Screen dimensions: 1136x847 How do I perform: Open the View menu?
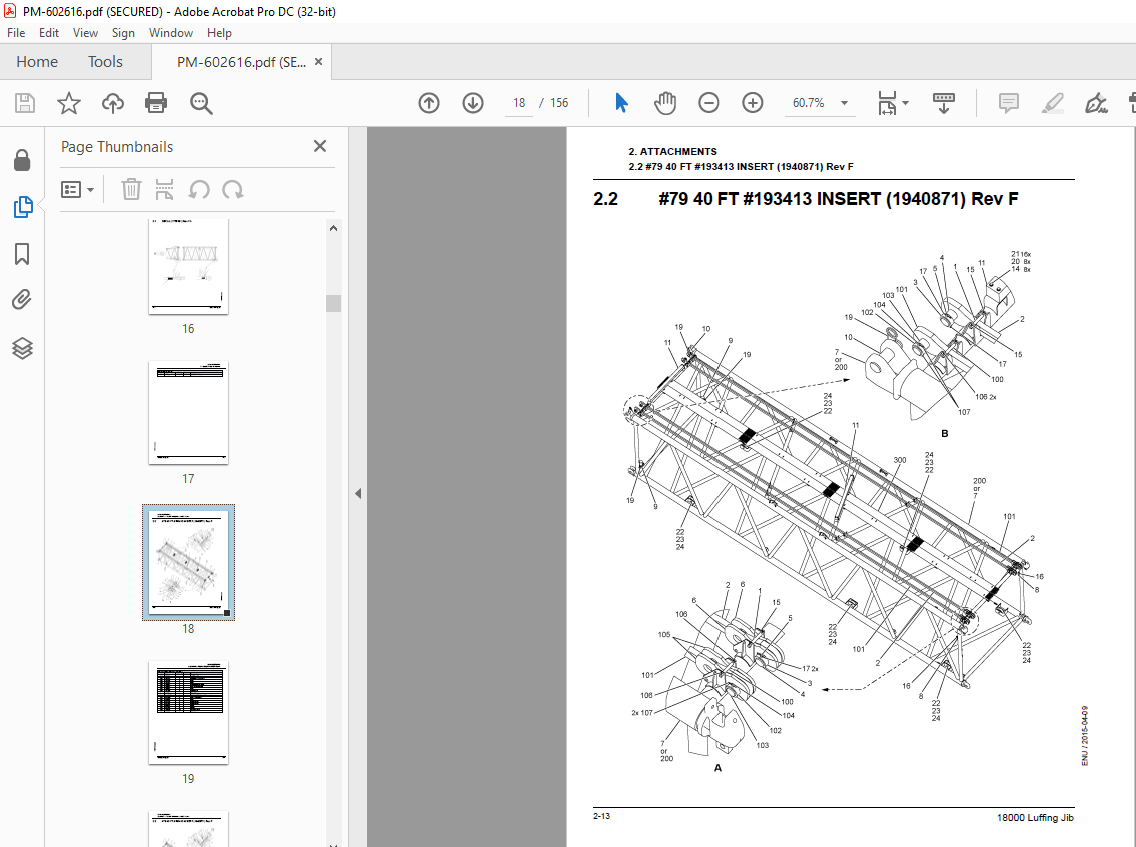click(x=85, y=33)
